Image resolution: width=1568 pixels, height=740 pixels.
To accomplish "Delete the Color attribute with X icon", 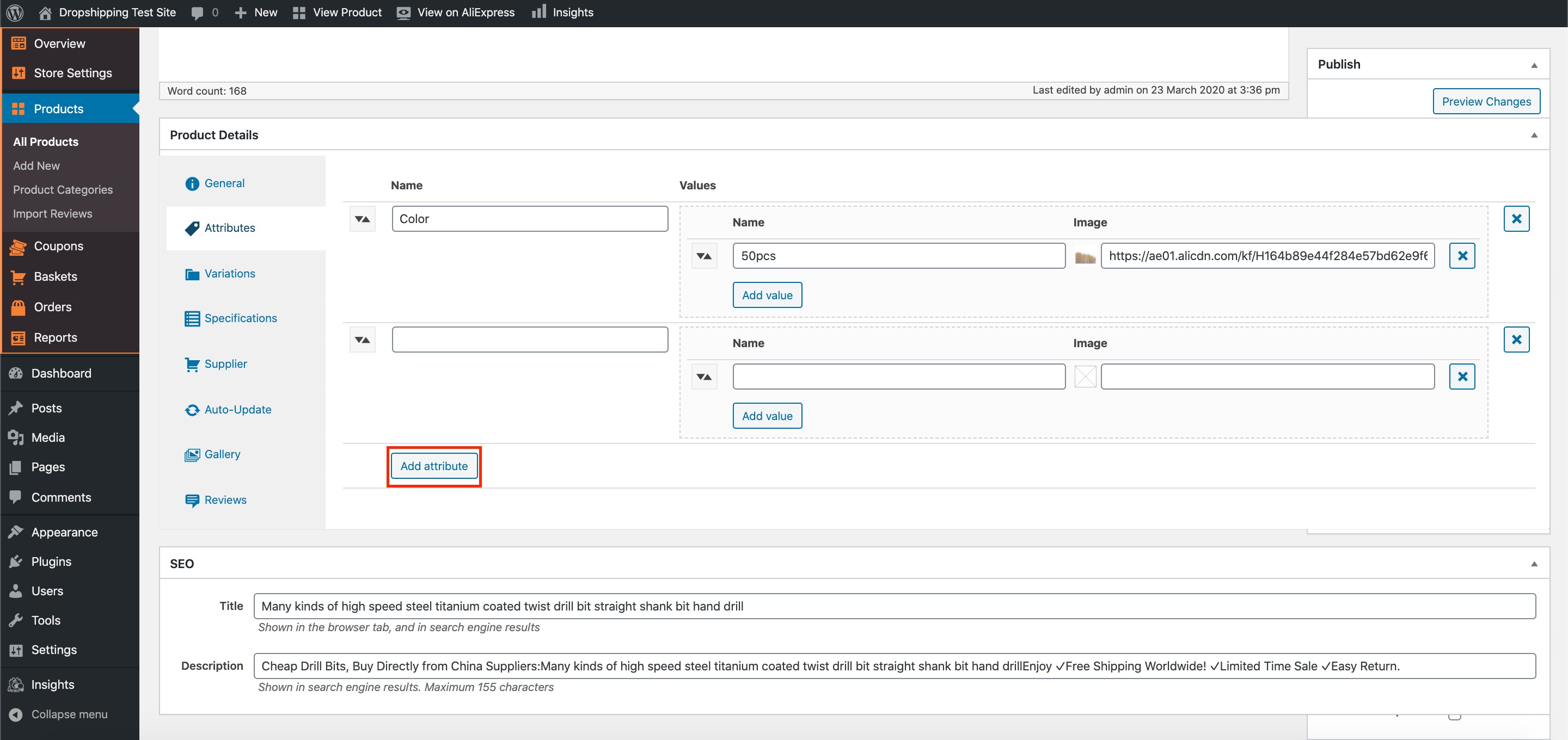I will point(1516,219).
